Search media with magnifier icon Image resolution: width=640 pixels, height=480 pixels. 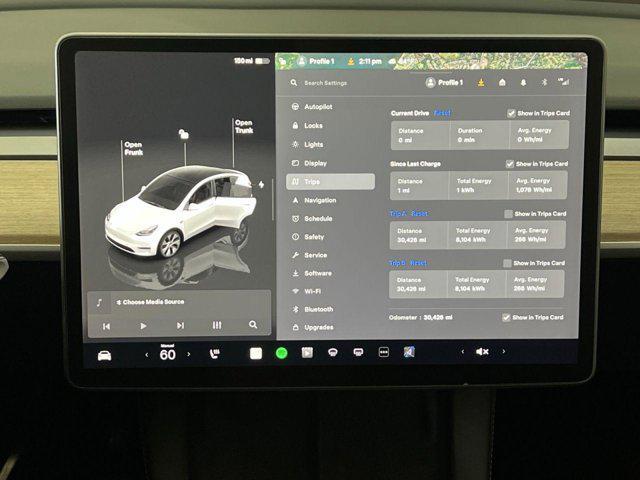point(253,324)
